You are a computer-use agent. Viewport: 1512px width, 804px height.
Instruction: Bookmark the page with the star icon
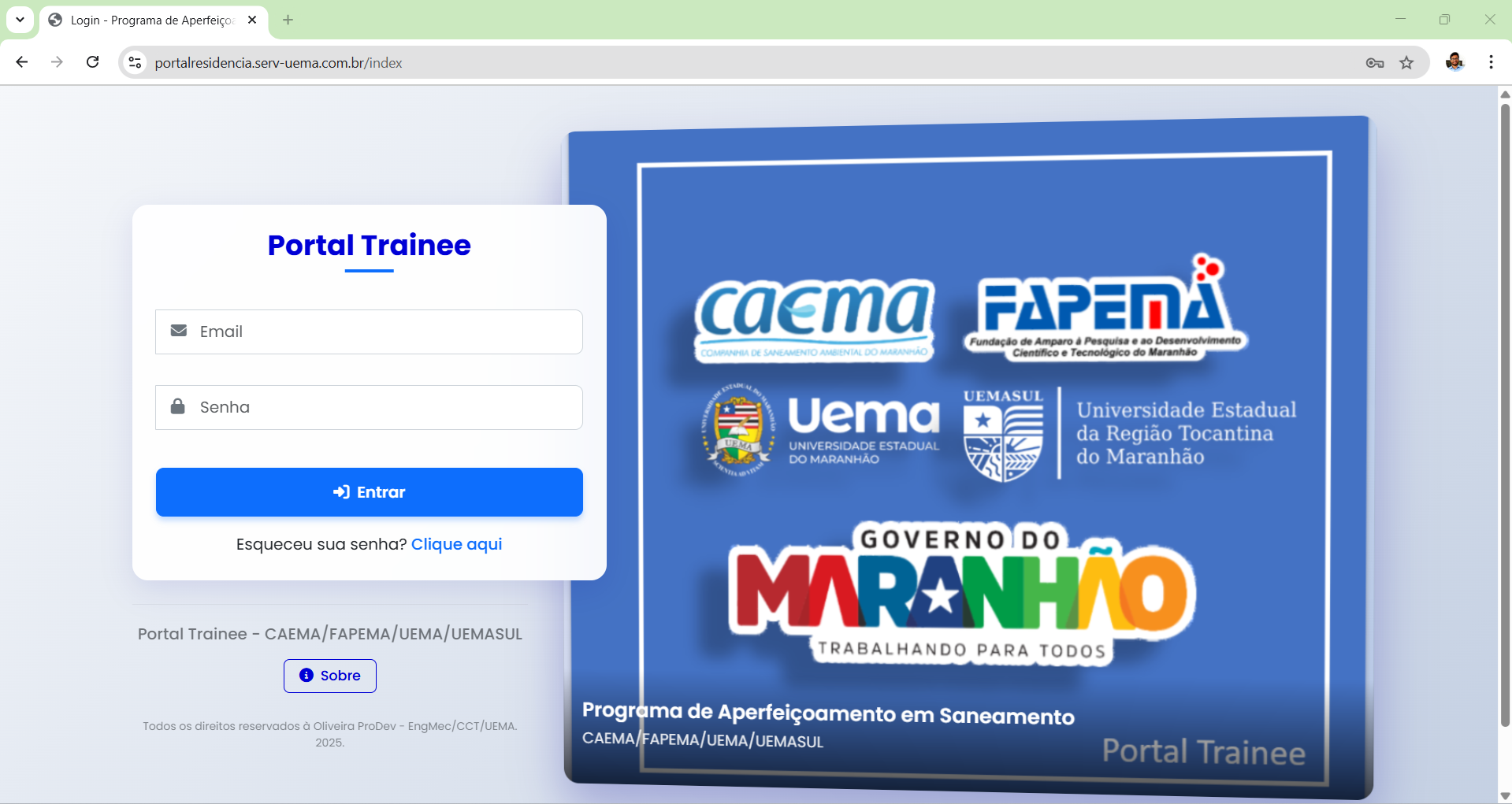[x=1407, y=62]
